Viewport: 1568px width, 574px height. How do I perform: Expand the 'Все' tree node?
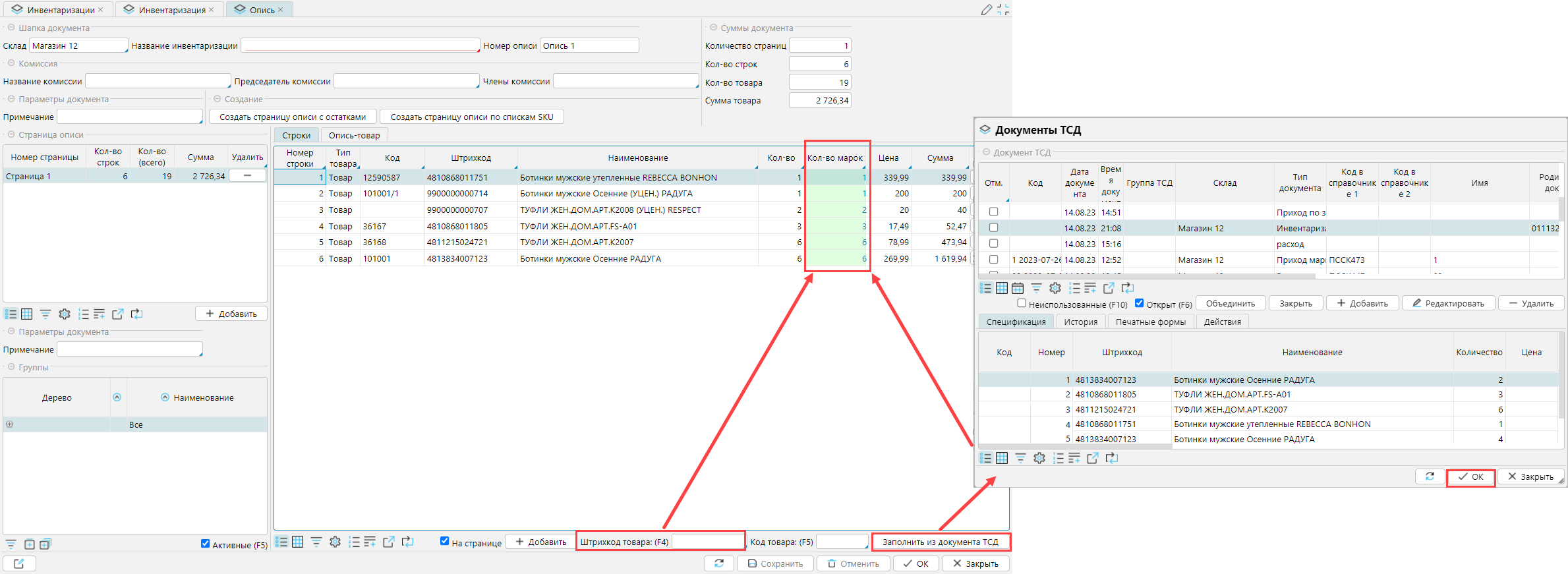10,424
